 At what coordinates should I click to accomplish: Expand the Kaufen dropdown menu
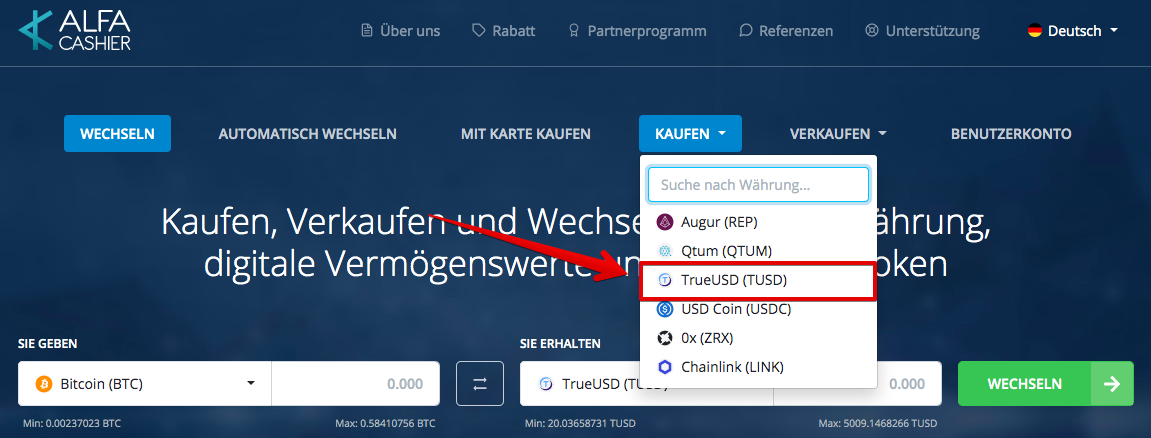click(690, 134)
